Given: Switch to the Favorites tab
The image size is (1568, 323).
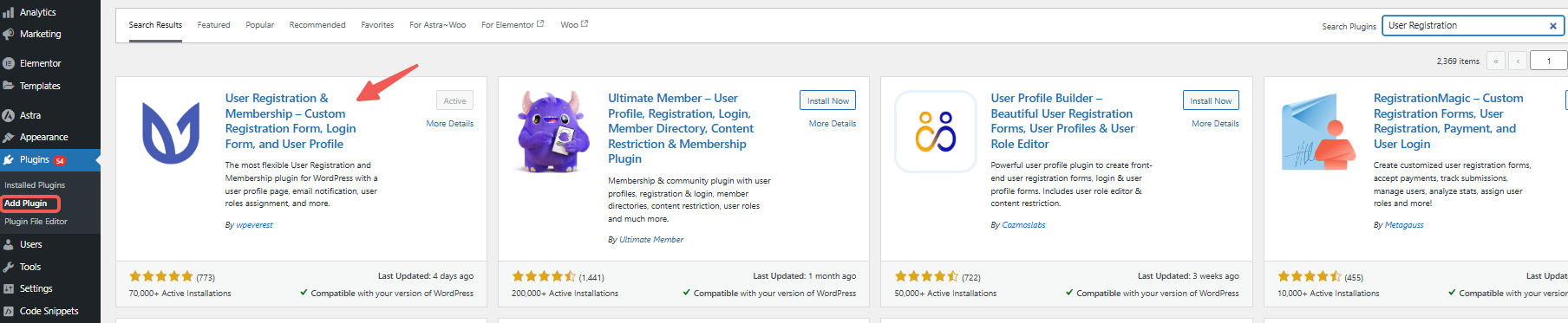Looking at the screenshot, I should click(377, 25).
